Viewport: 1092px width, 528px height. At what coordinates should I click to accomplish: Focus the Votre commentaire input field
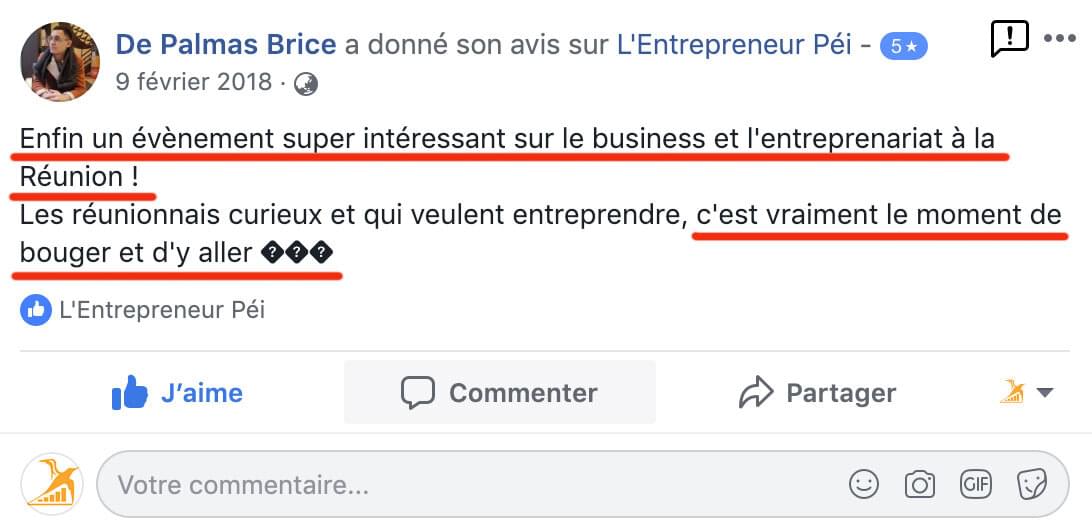click(x=450, y=486)
